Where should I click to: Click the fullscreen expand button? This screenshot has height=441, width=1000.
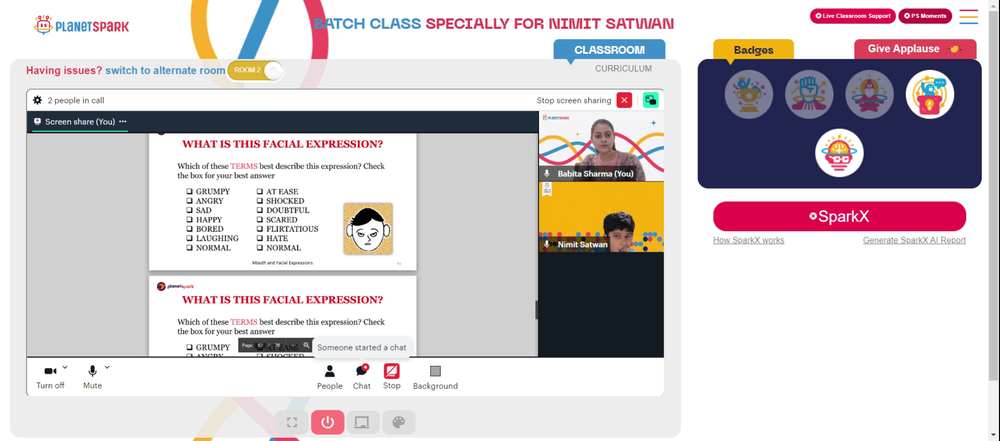point(292,422)
